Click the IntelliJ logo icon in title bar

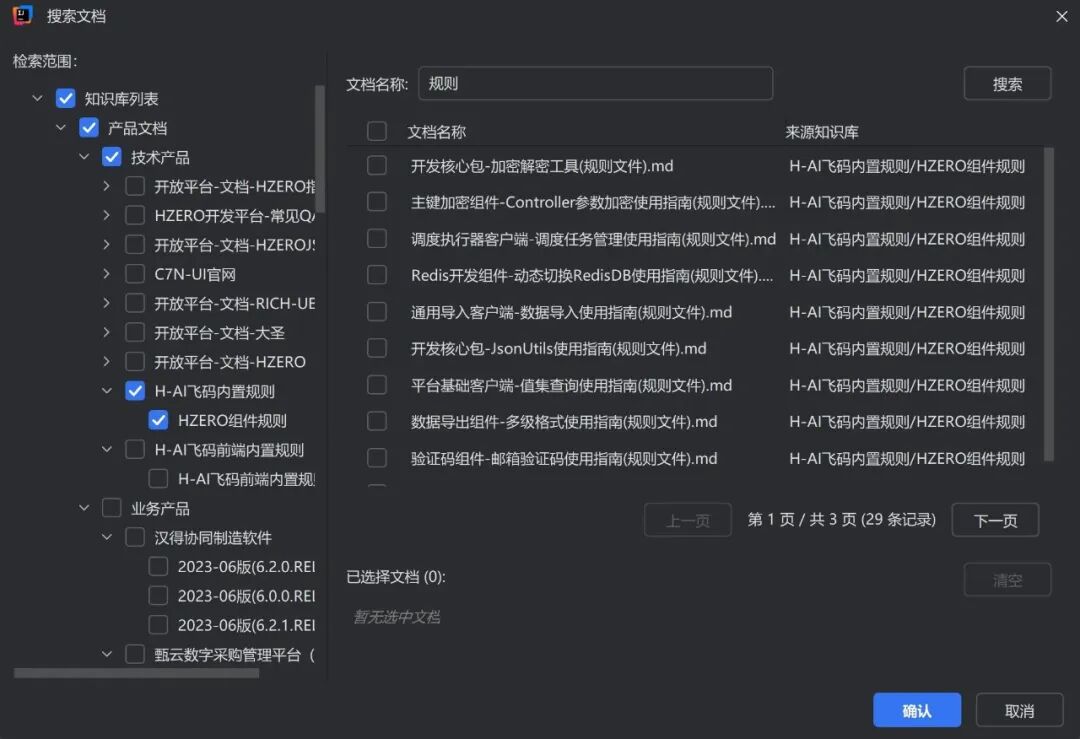[22, 15]
